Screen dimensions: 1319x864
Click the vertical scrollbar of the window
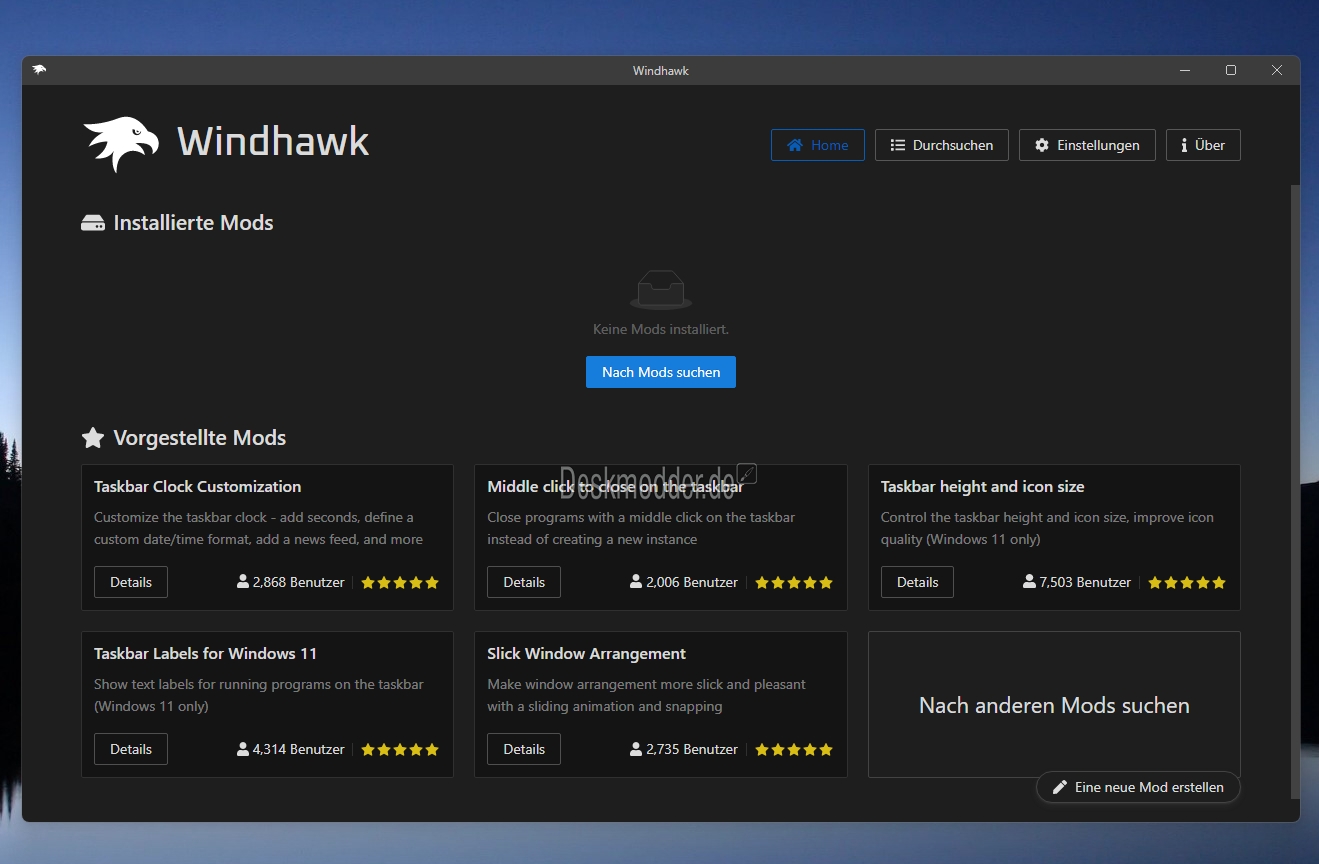[1296, 490]
